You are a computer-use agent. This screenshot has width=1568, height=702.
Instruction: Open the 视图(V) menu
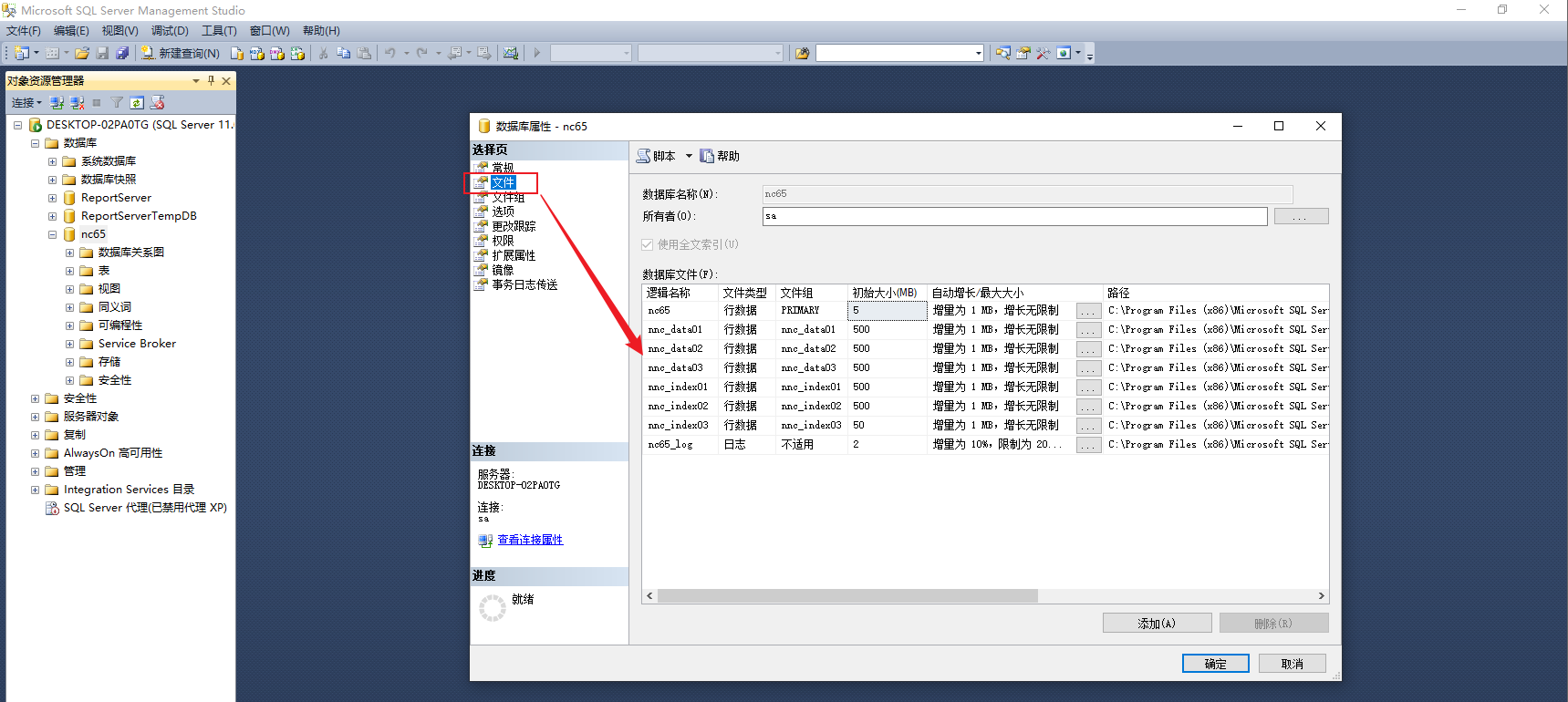pyautogui.click(x=119, y=31)
